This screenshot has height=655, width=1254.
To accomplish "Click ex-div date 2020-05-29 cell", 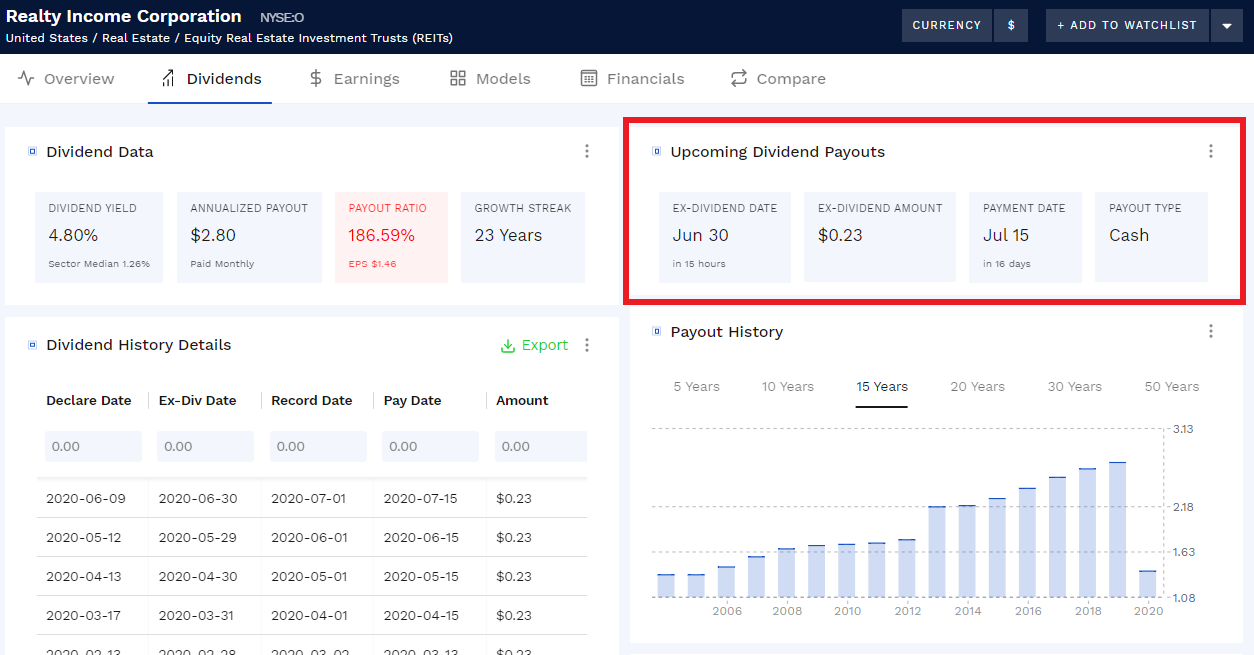I will click(x=196, y=537).
